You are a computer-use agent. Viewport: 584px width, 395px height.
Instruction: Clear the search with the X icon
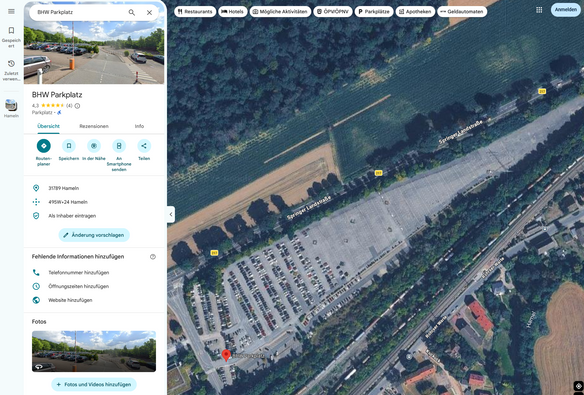pyautogui.click(x=149, y=12)
